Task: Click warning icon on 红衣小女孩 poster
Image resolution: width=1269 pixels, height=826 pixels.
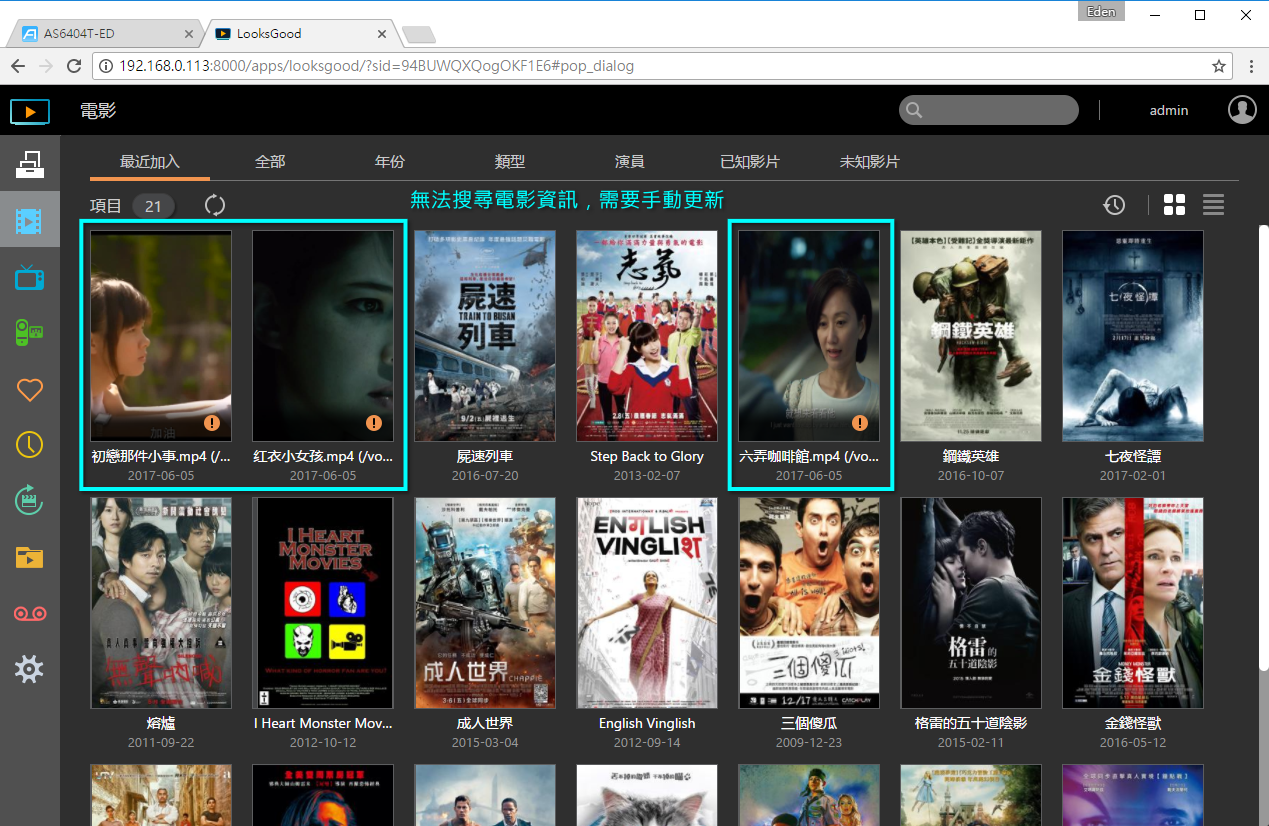Action: point(374,423)
